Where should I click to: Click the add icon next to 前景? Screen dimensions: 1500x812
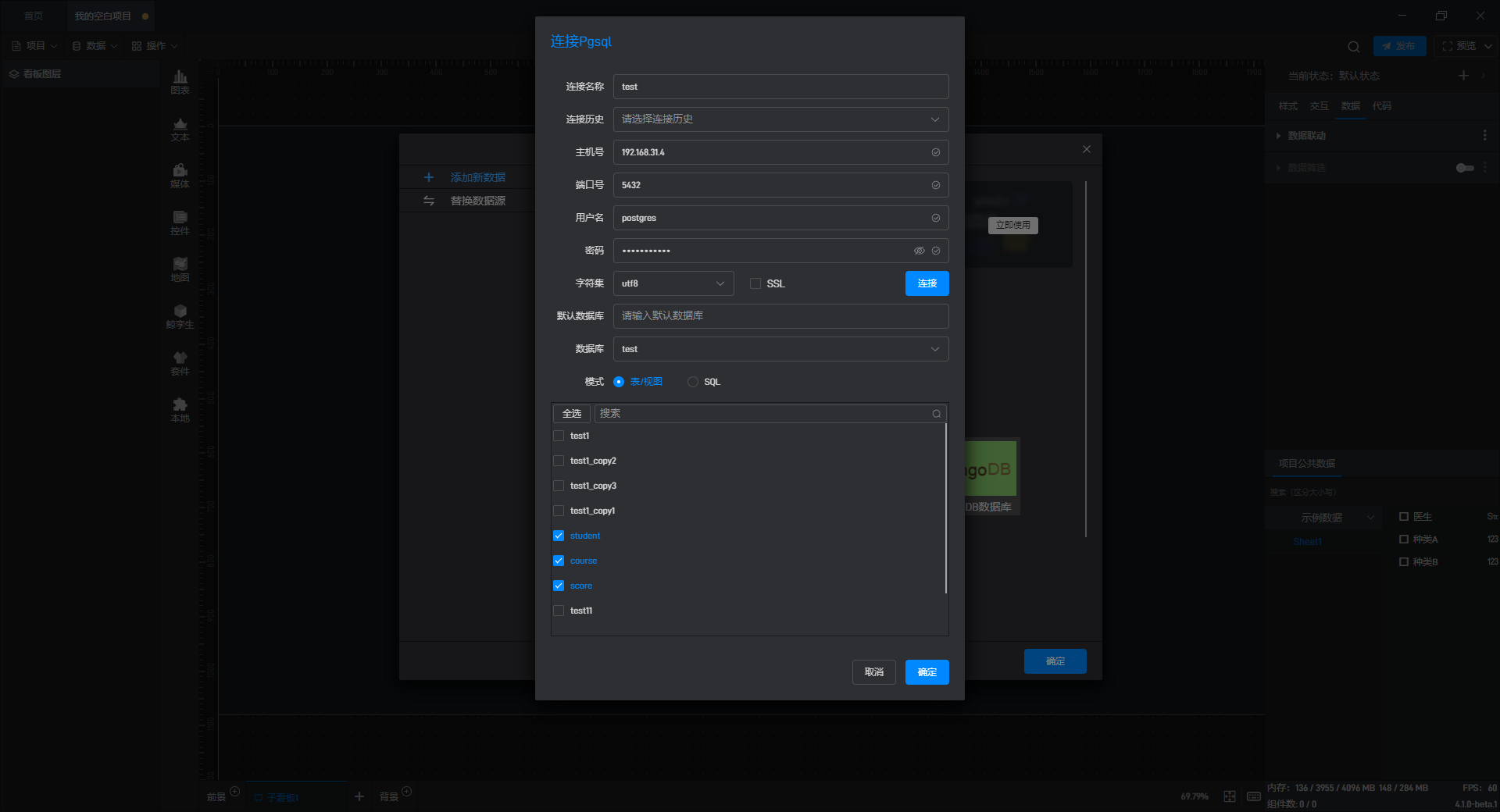click(234, 792)
